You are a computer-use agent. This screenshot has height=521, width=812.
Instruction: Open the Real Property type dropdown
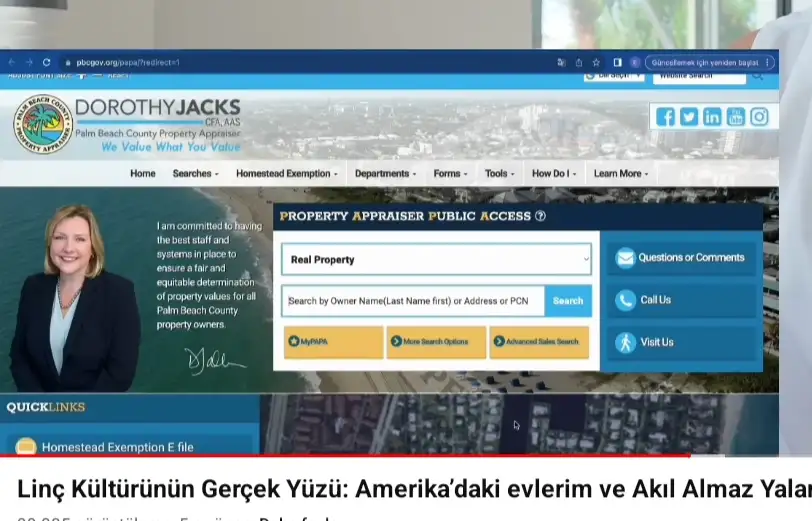[436, 260]
